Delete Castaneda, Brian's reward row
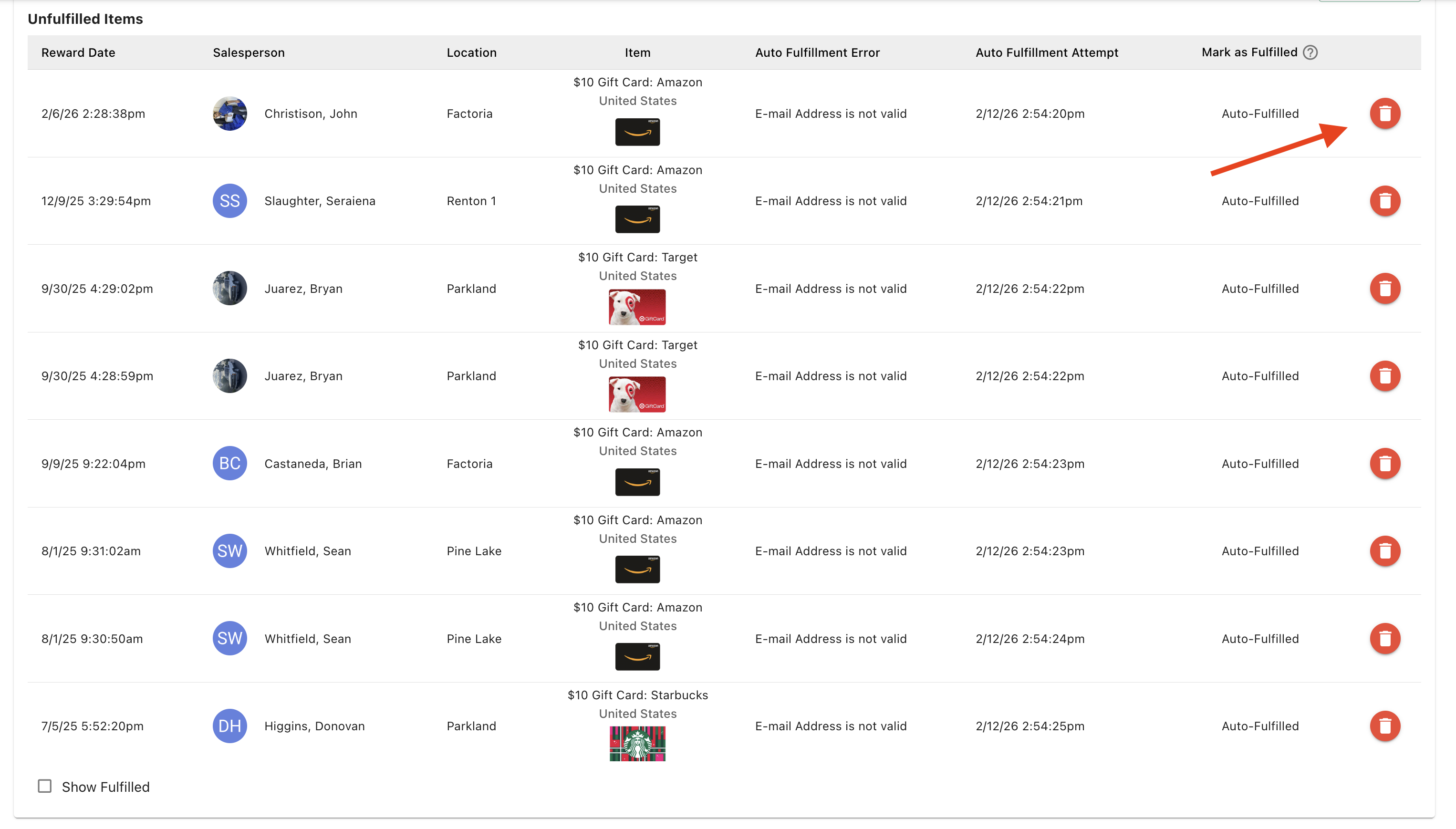The width and height of the screenshot is (1456, 829). [x=1385, y=464]
